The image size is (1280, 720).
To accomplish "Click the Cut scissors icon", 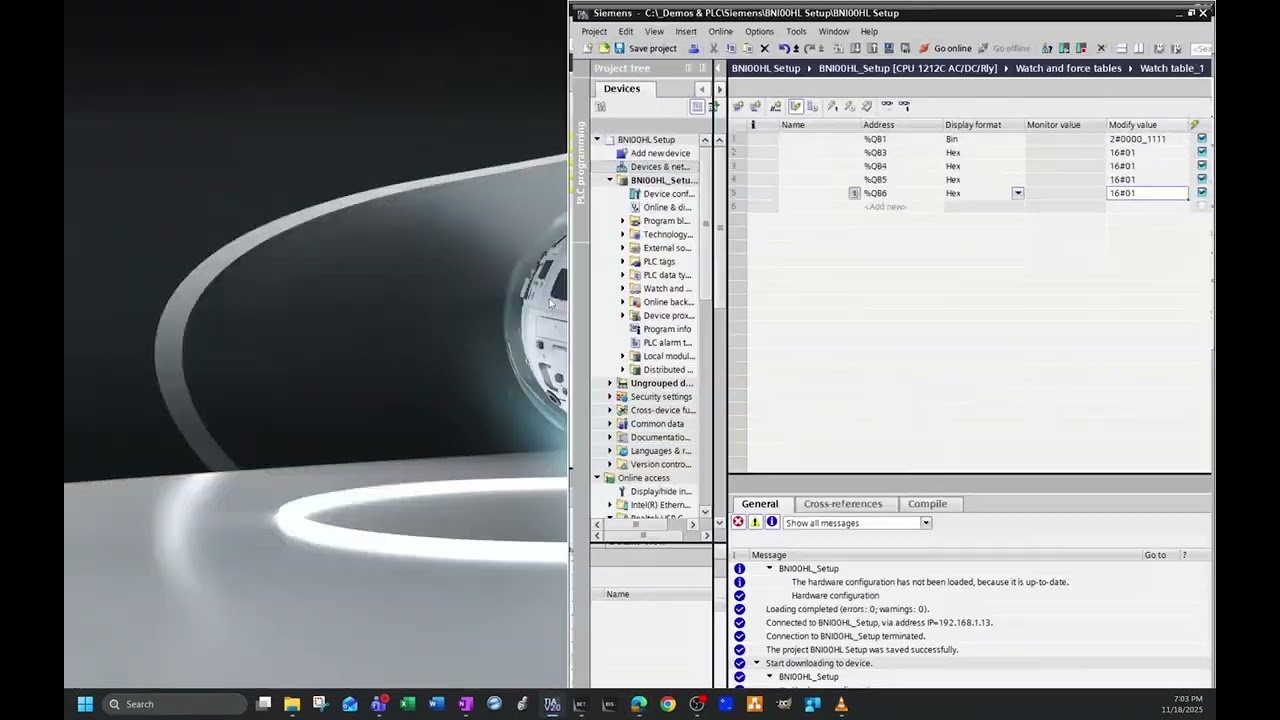I will [x=713, y=48].
